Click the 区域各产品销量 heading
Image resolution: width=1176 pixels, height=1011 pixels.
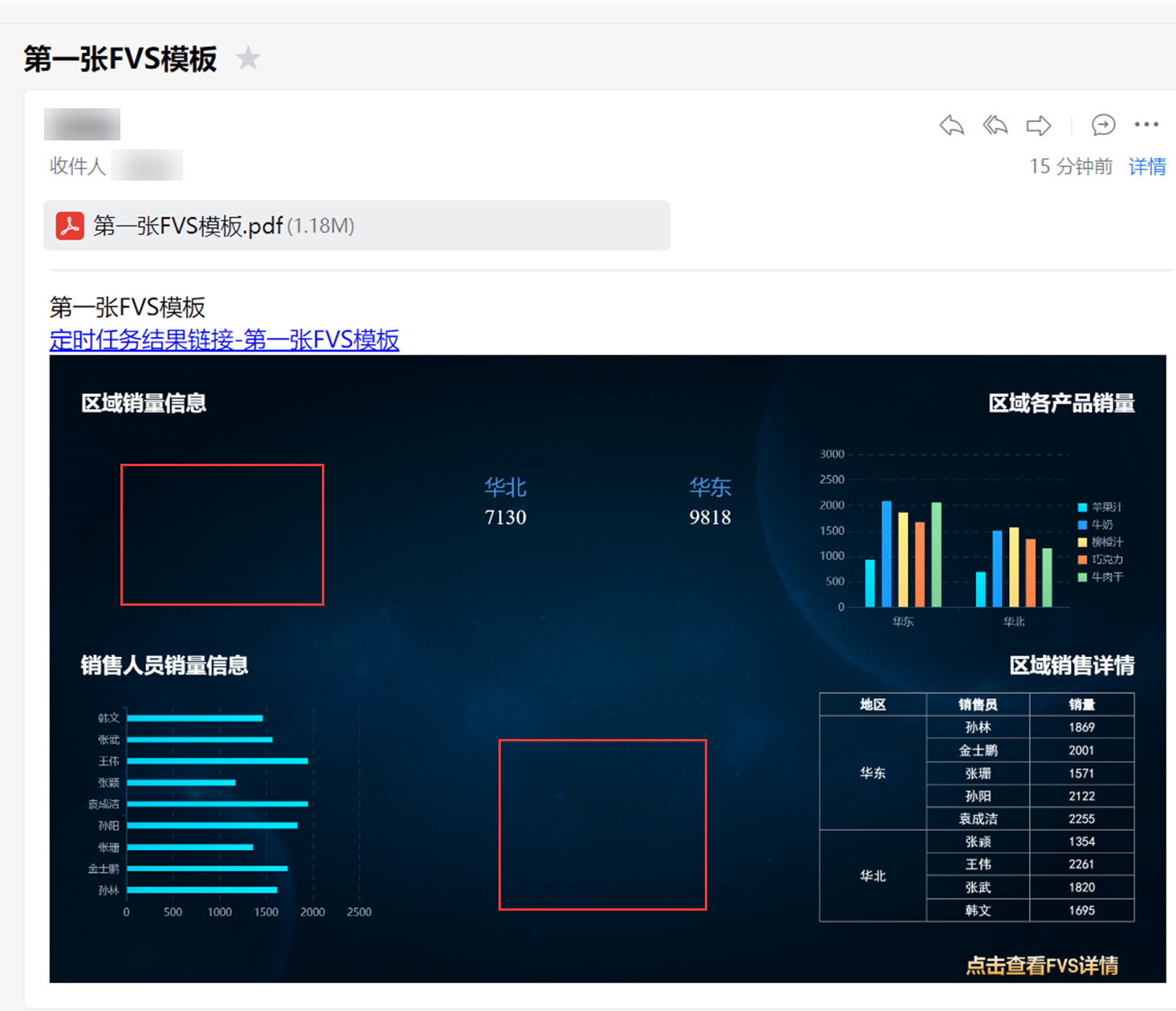[x=1061, y=403]
